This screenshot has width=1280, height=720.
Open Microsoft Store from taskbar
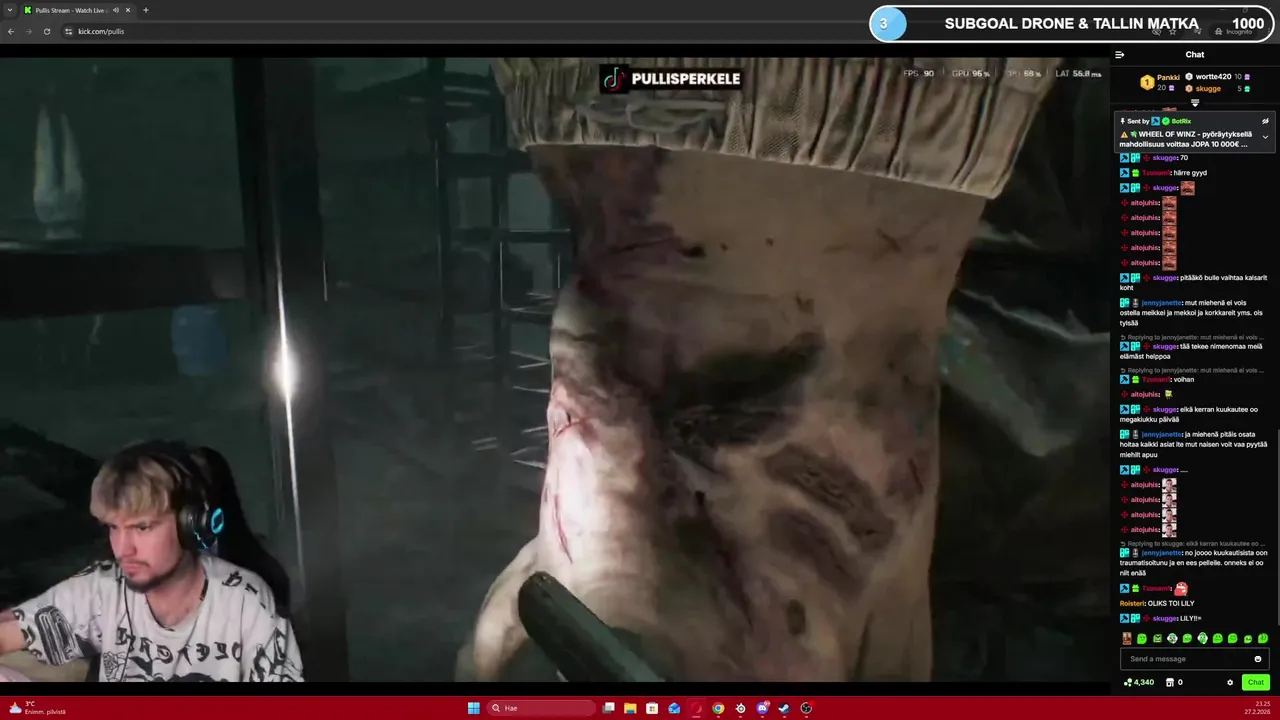(x=652, y=708)
